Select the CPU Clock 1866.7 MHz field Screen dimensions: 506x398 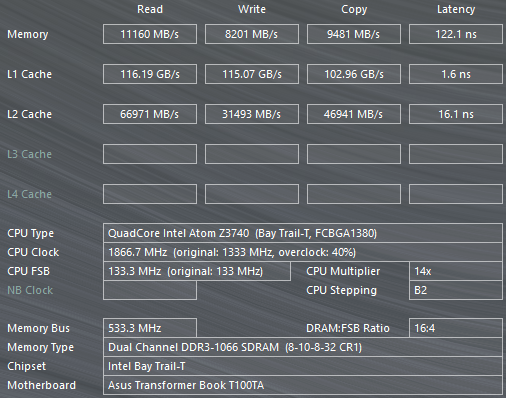303,252
